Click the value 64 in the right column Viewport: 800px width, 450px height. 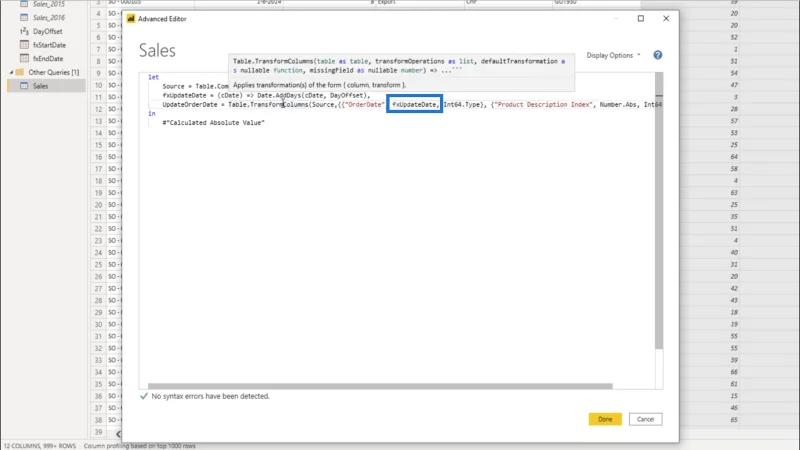coord(734,157)
